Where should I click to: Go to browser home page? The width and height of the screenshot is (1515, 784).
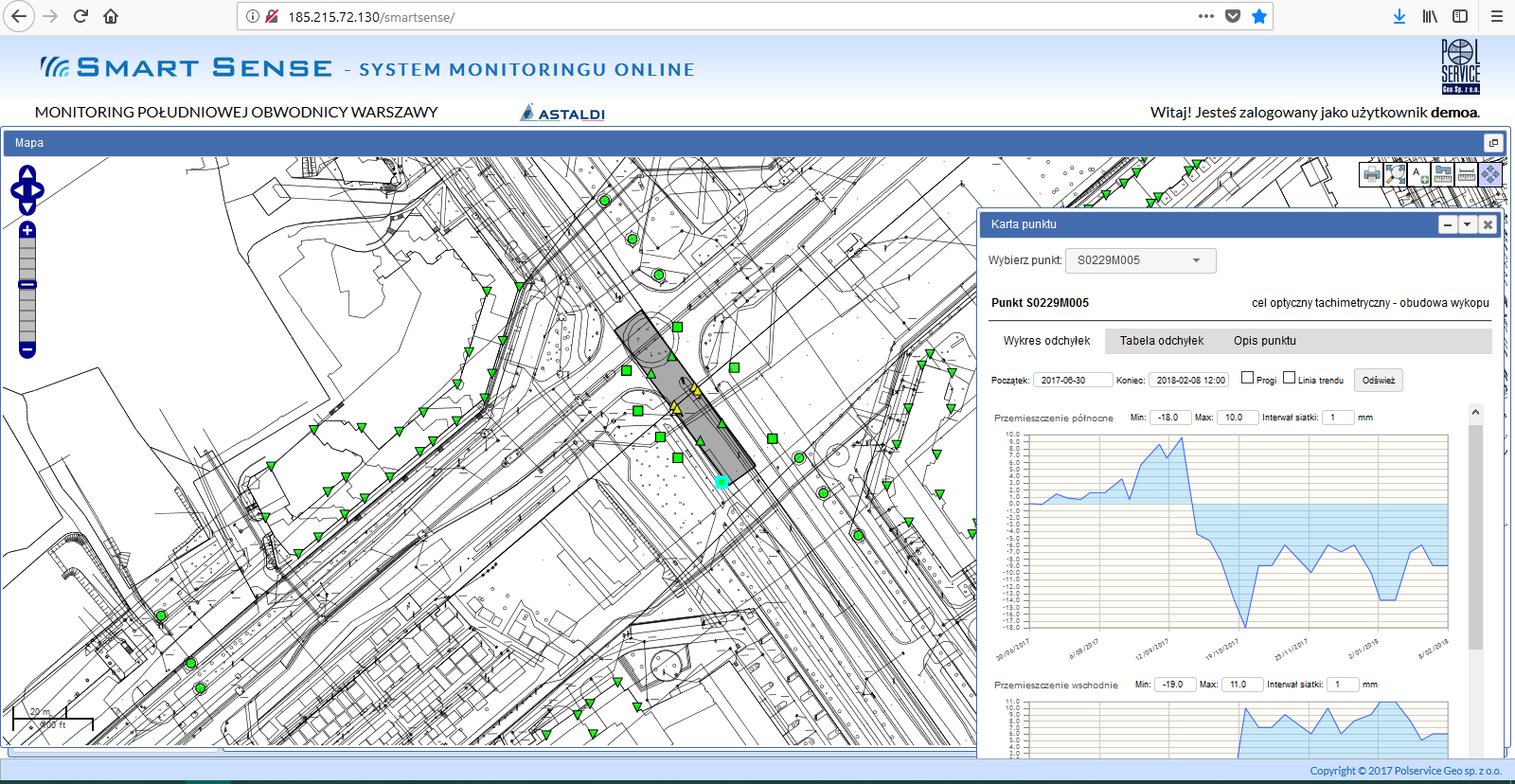coord(111,16)
